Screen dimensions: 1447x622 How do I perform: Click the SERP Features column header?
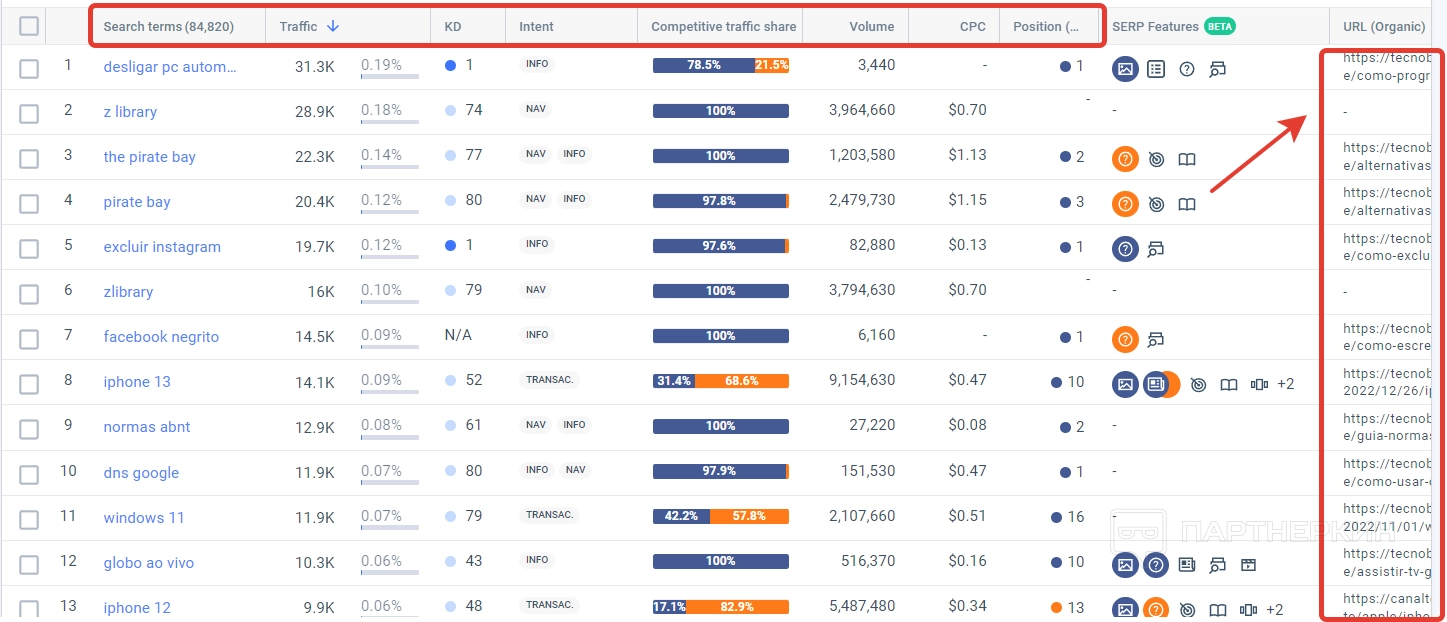point(1155,26)
